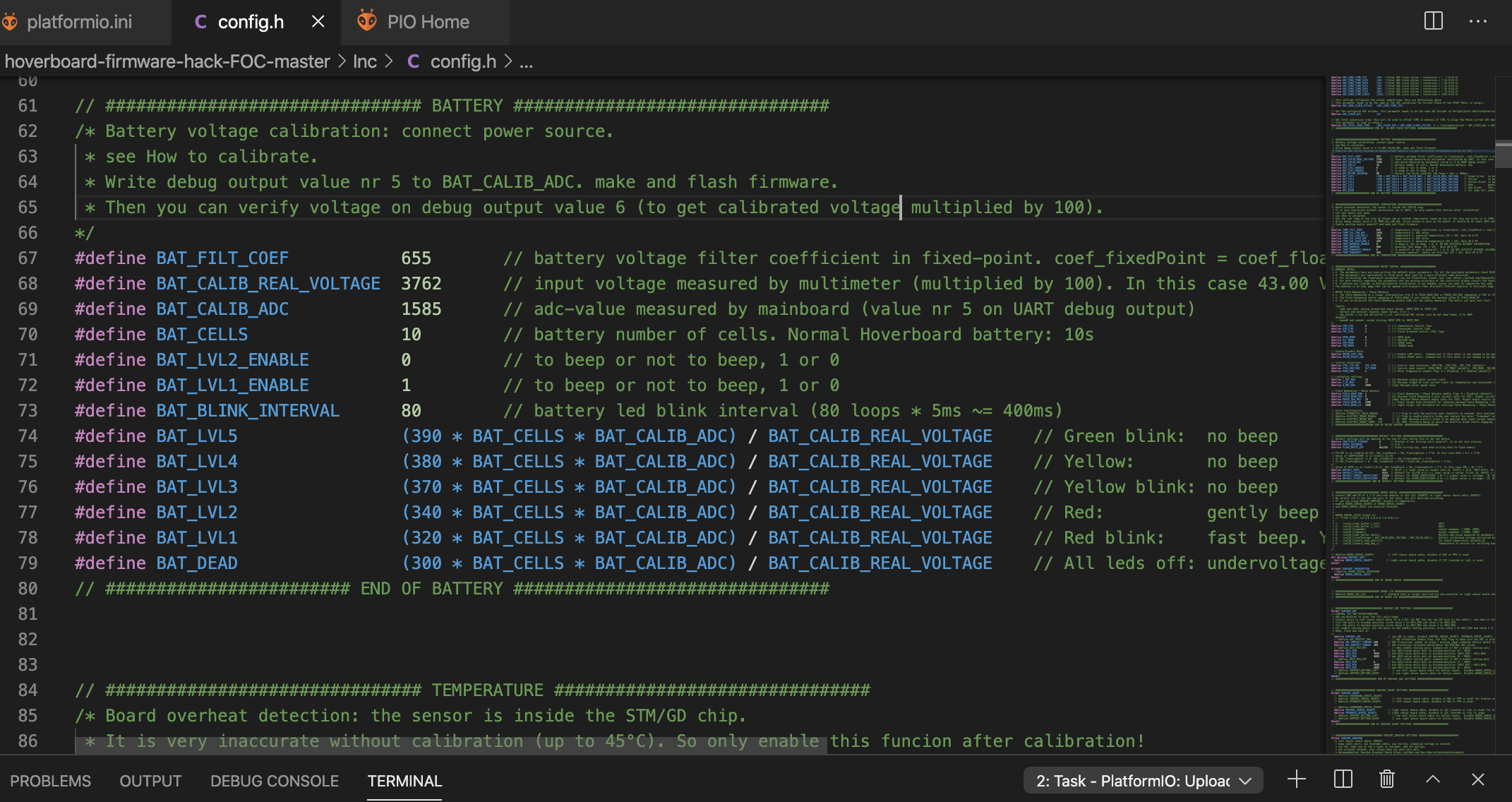1512x802 pixels.
Task: Open the editor more actions ellipsis menu
Action: (1478, 21)
